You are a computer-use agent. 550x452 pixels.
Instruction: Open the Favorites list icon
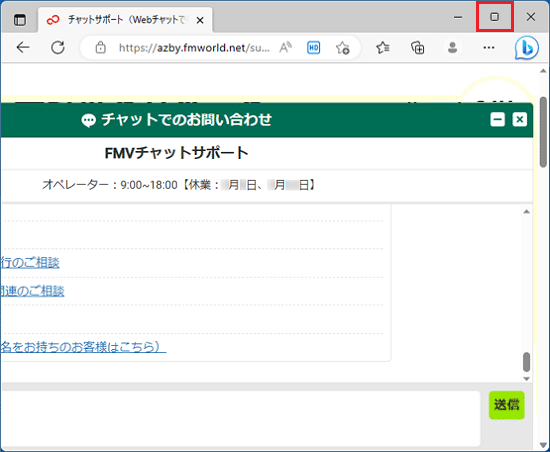click(383, 47)
